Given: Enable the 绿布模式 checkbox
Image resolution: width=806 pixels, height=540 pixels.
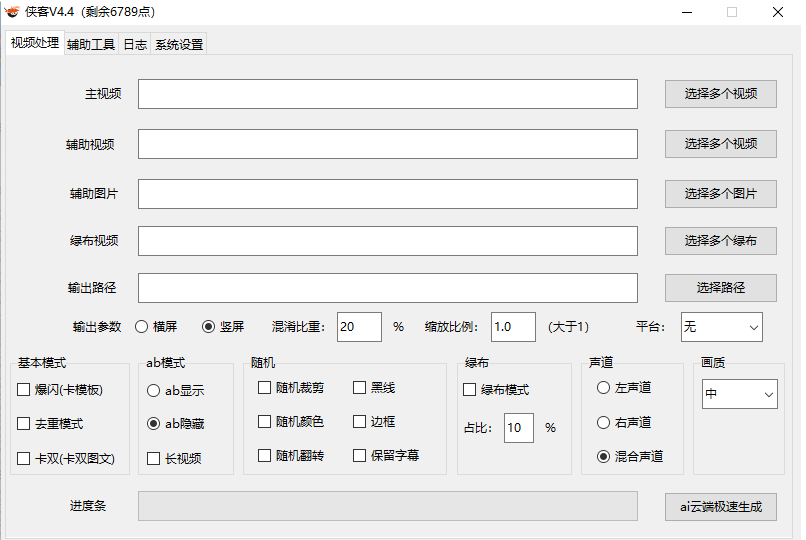Looking at the screenshot, I should pyautogui.click(x=470, y=390).
